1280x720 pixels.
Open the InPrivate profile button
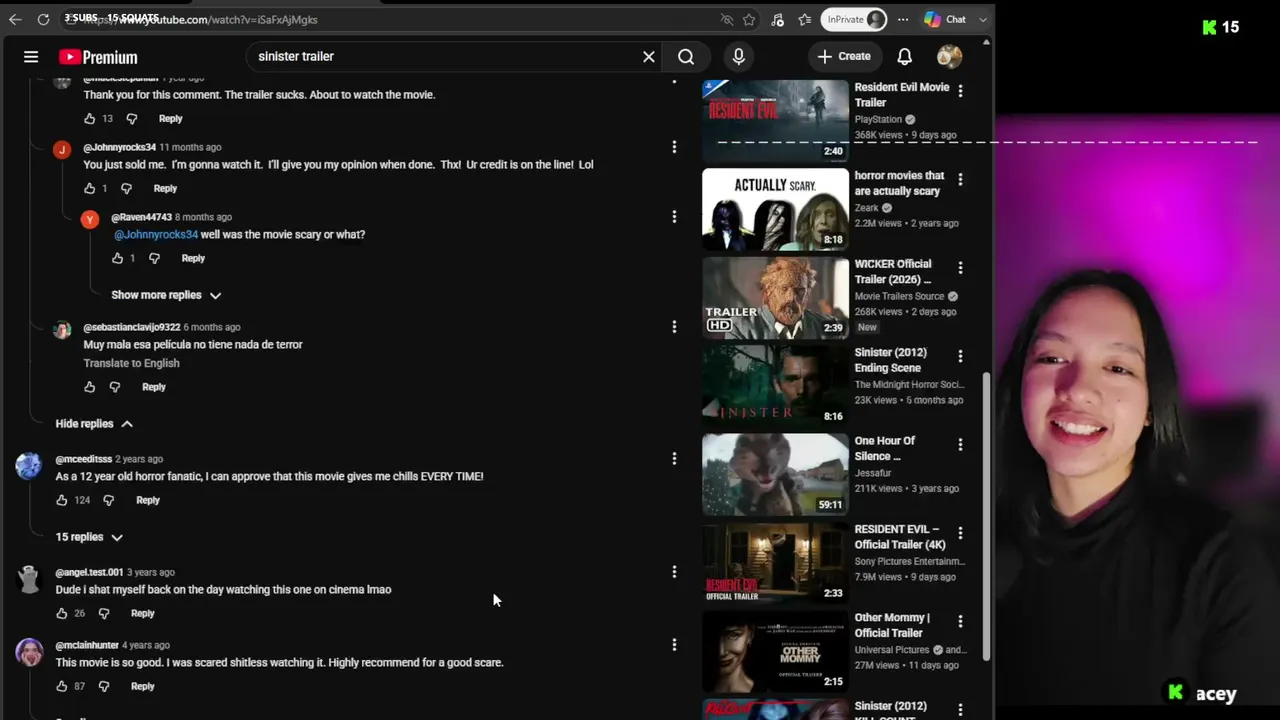(855, 19)
